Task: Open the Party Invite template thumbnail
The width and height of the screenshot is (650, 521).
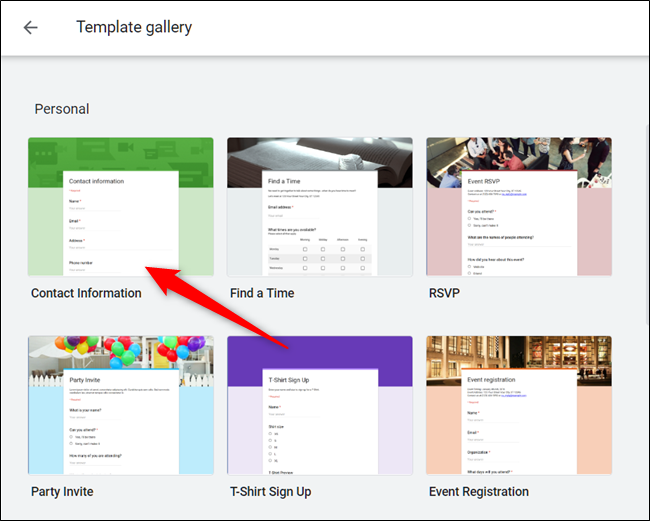Action: tap(121, 405)
